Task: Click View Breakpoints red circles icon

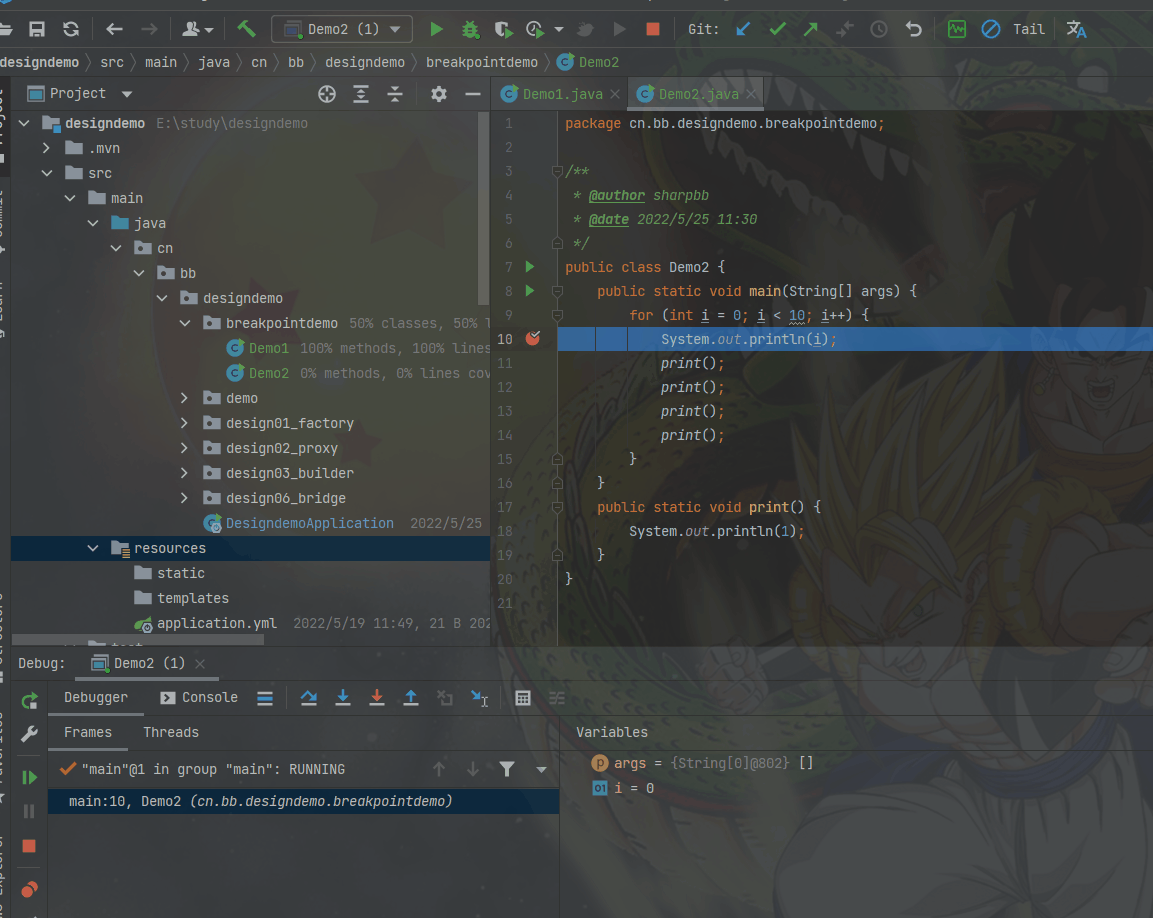Action: click(x=29, y=890)
